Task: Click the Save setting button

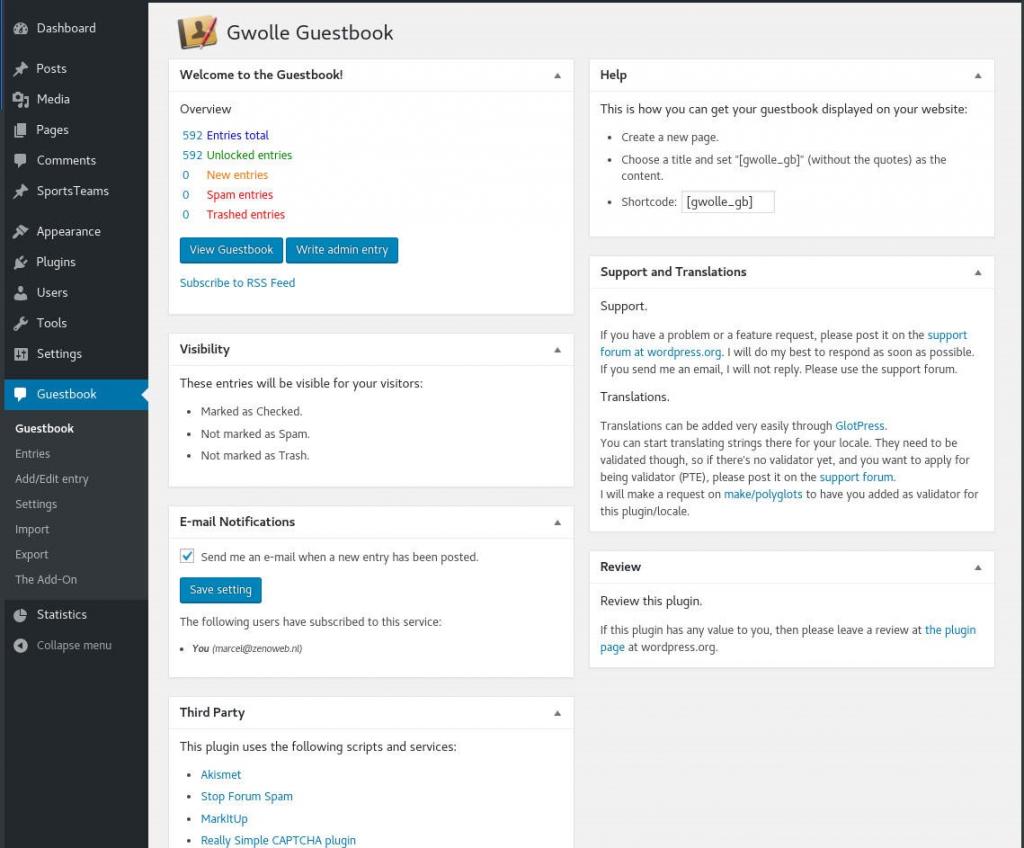Action: pos(220,590)
